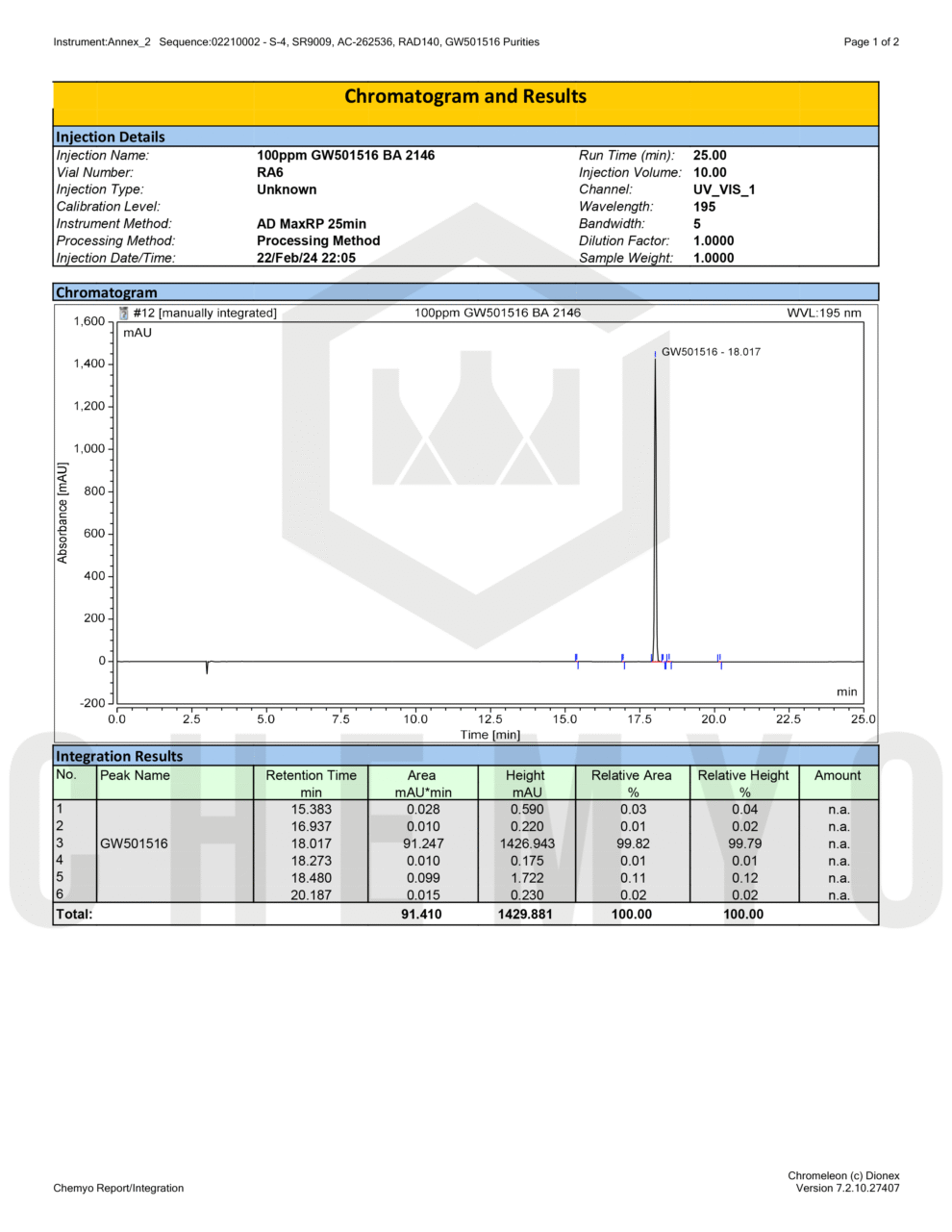Image resolution: width=952 pixels, height=1232 pixels.
Task: Click the vial icon beside #12
Action: click(123, 312)
